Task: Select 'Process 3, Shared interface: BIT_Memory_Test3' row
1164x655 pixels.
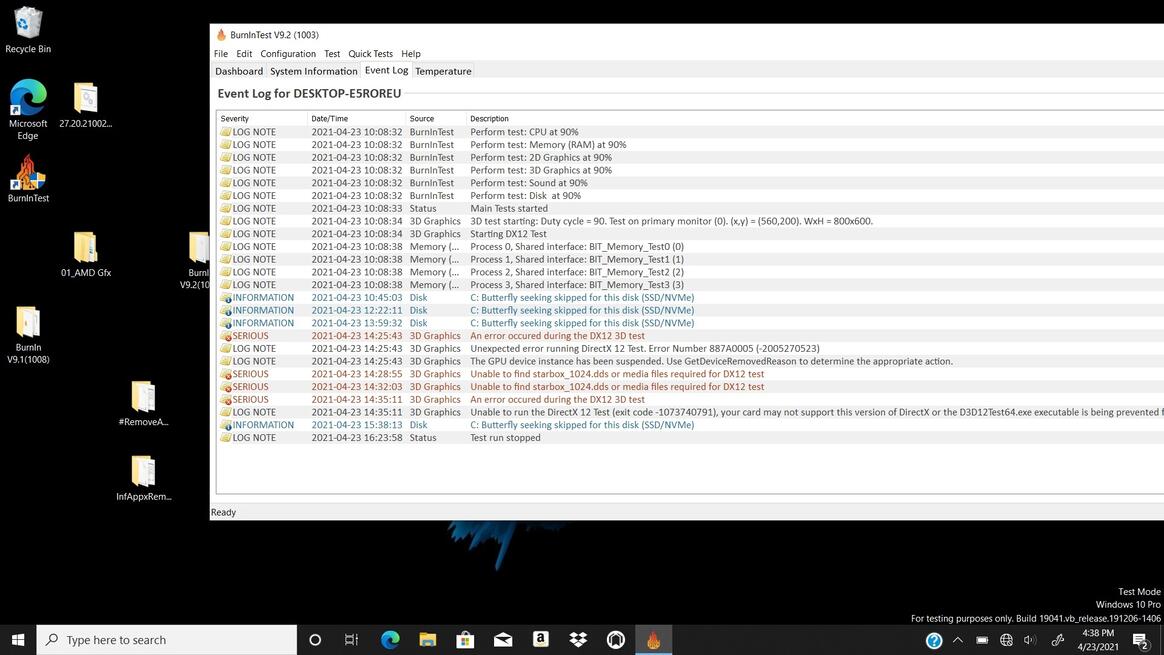Action: (690, 285)
